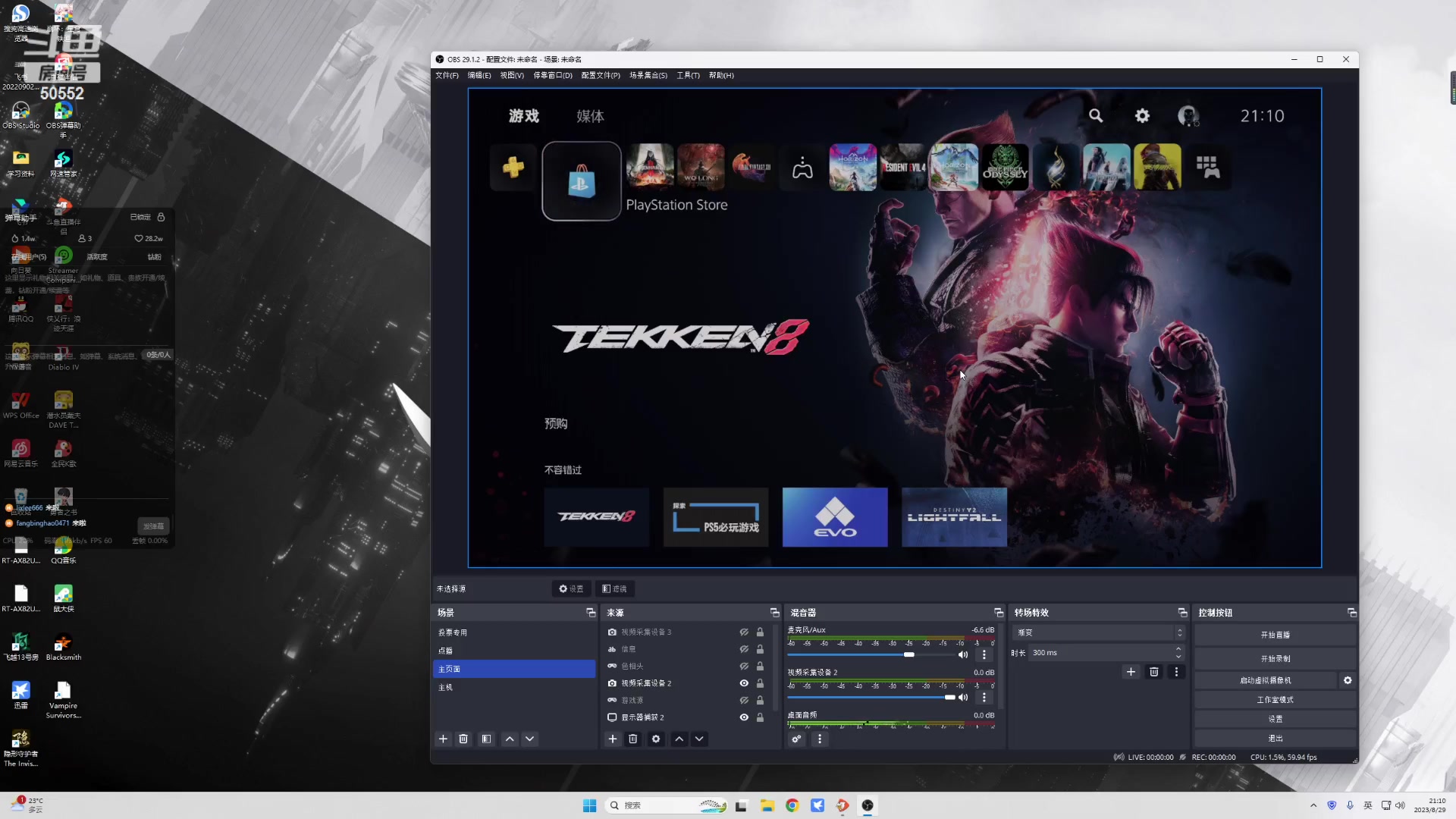Add a new source with the plus icon
The width and height of the screenshot is (1456, 819).
tap(613, 739)
